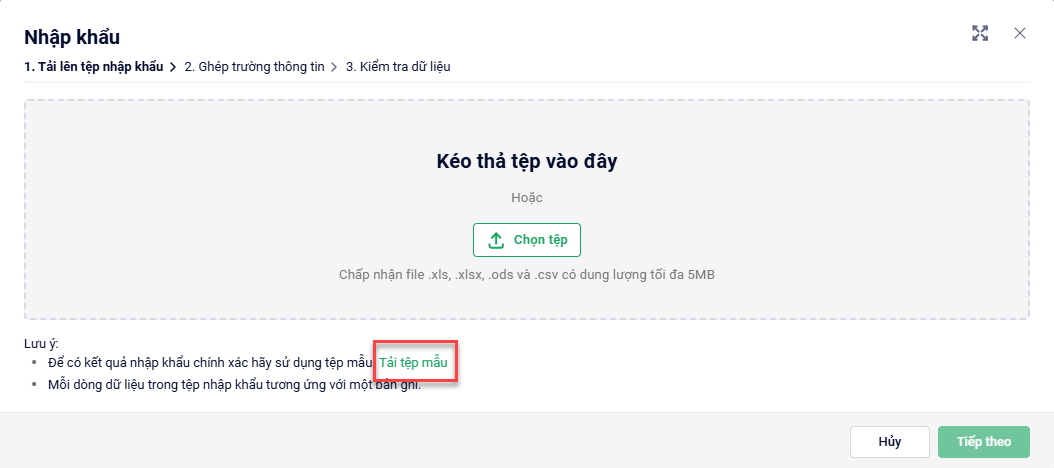
Task: Click the Hoặc text in drop zone
Action: point(526,198)
